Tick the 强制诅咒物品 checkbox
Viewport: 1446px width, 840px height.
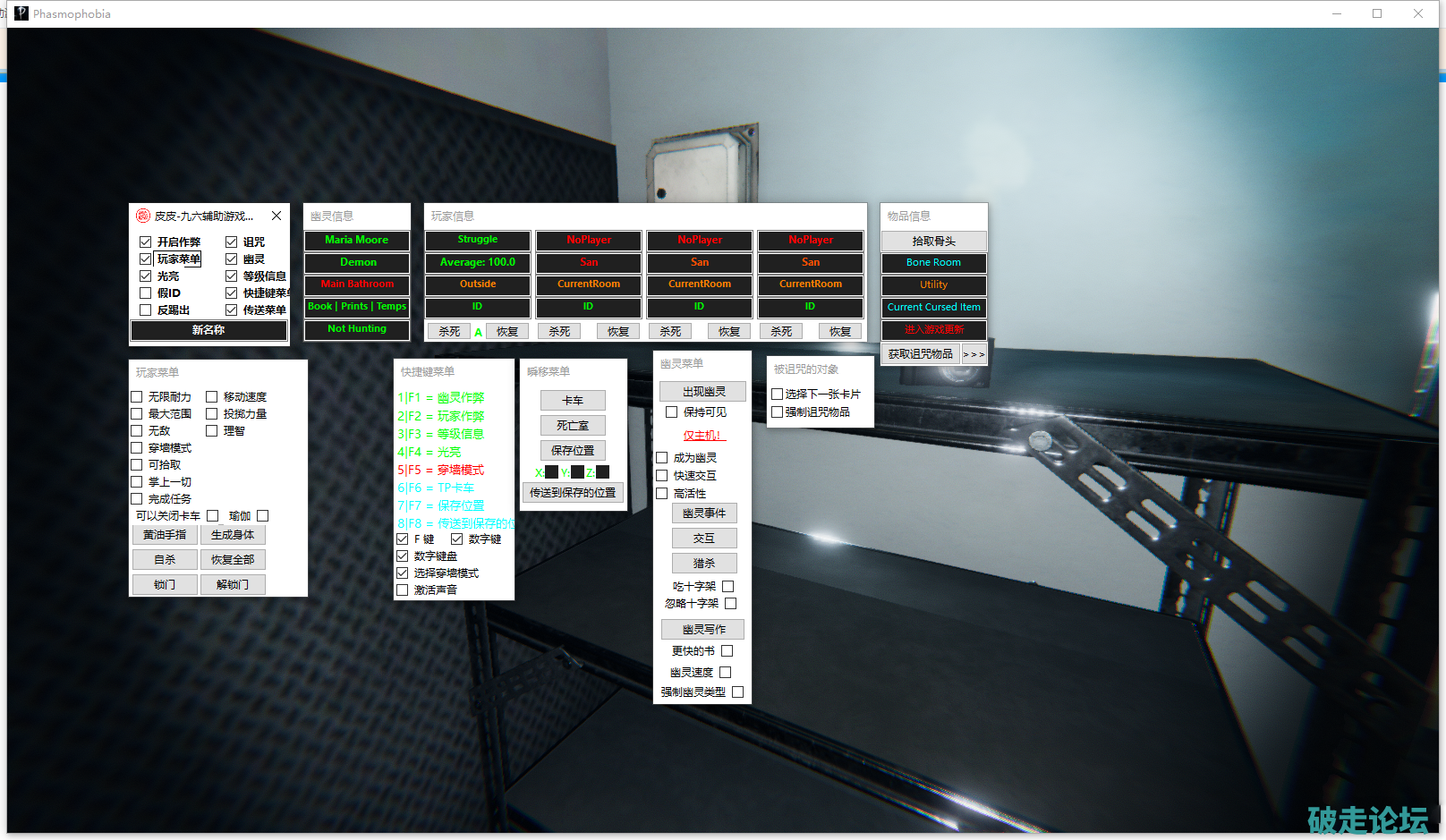pos(777,412)
